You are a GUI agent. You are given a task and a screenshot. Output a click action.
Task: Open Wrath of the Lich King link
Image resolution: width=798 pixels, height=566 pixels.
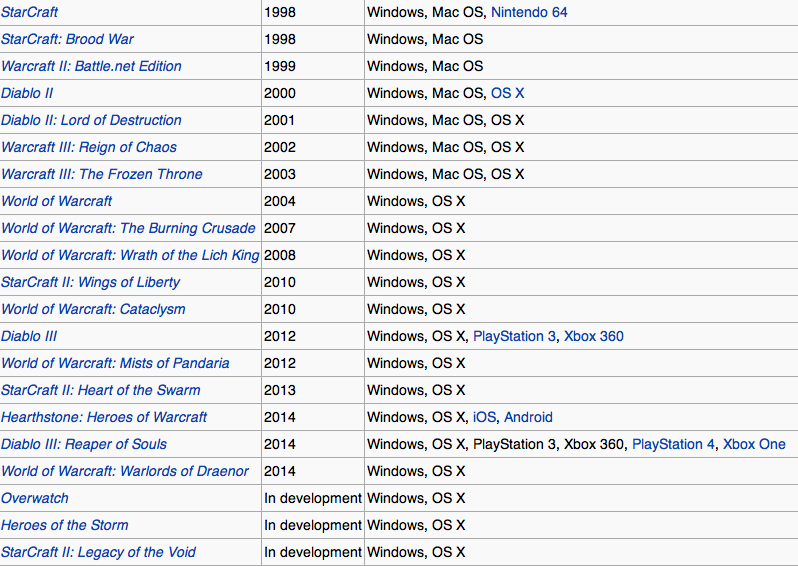[x=130, y=255]
